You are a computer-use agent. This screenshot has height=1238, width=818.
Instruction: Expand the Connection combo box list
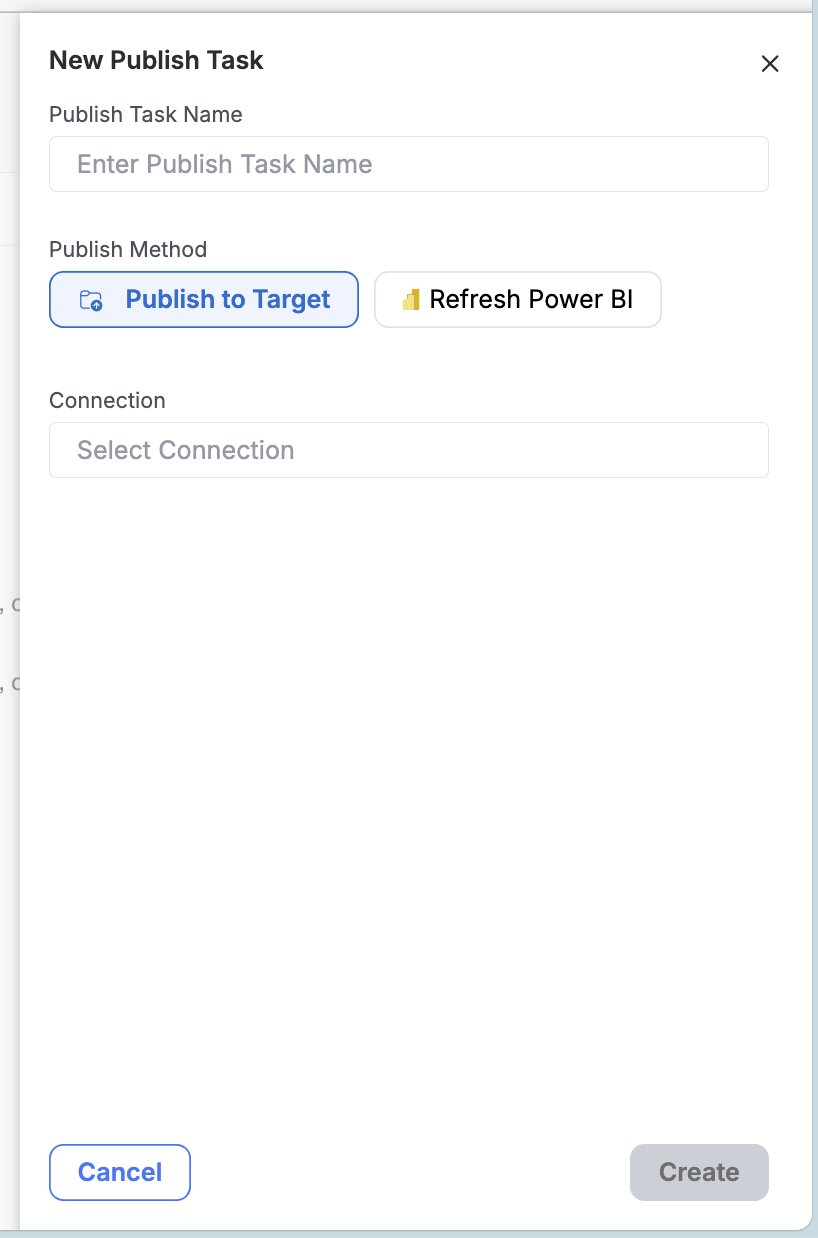coord(409,450)
